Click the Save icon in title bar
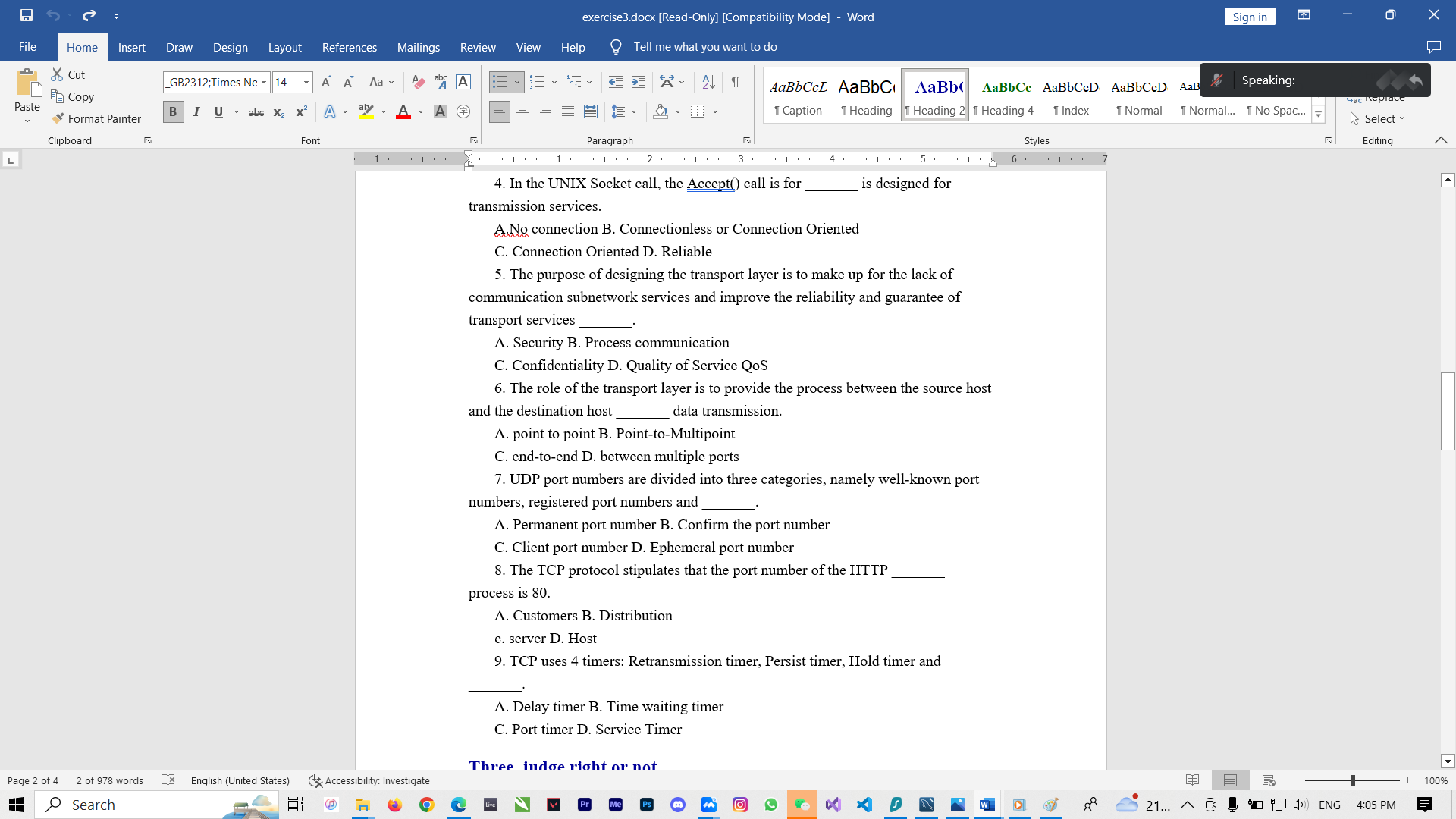This screenshot has width=1456, height=819. tap(27, 15)
